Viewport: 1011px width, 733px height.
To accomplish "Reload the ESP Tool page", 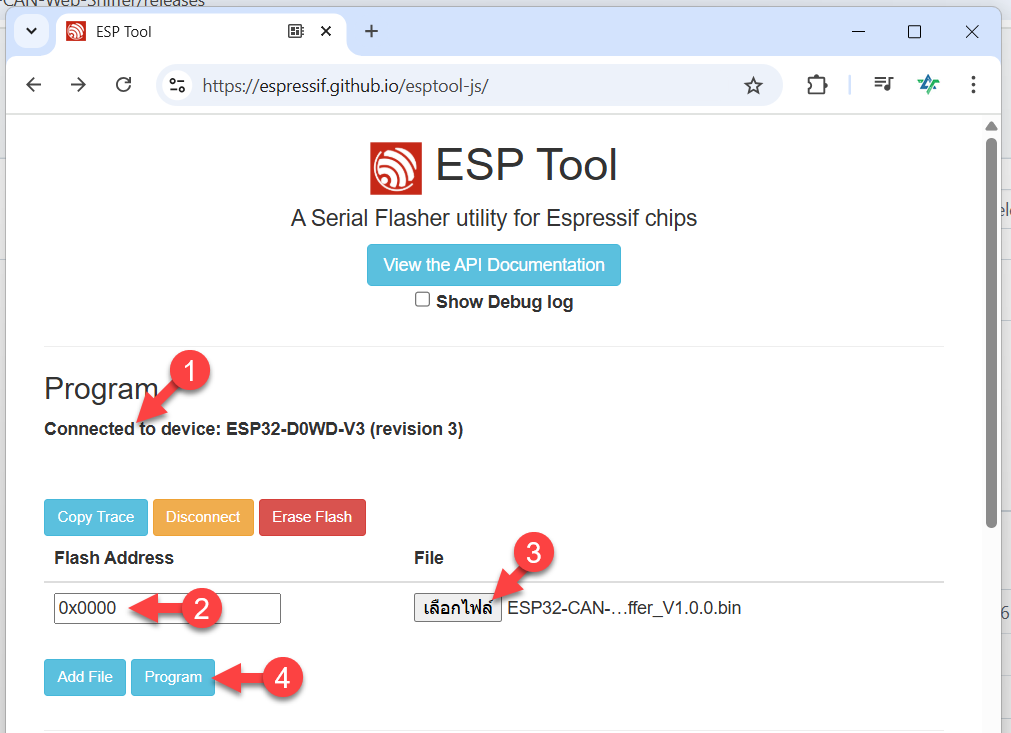I will click(123, 84).
